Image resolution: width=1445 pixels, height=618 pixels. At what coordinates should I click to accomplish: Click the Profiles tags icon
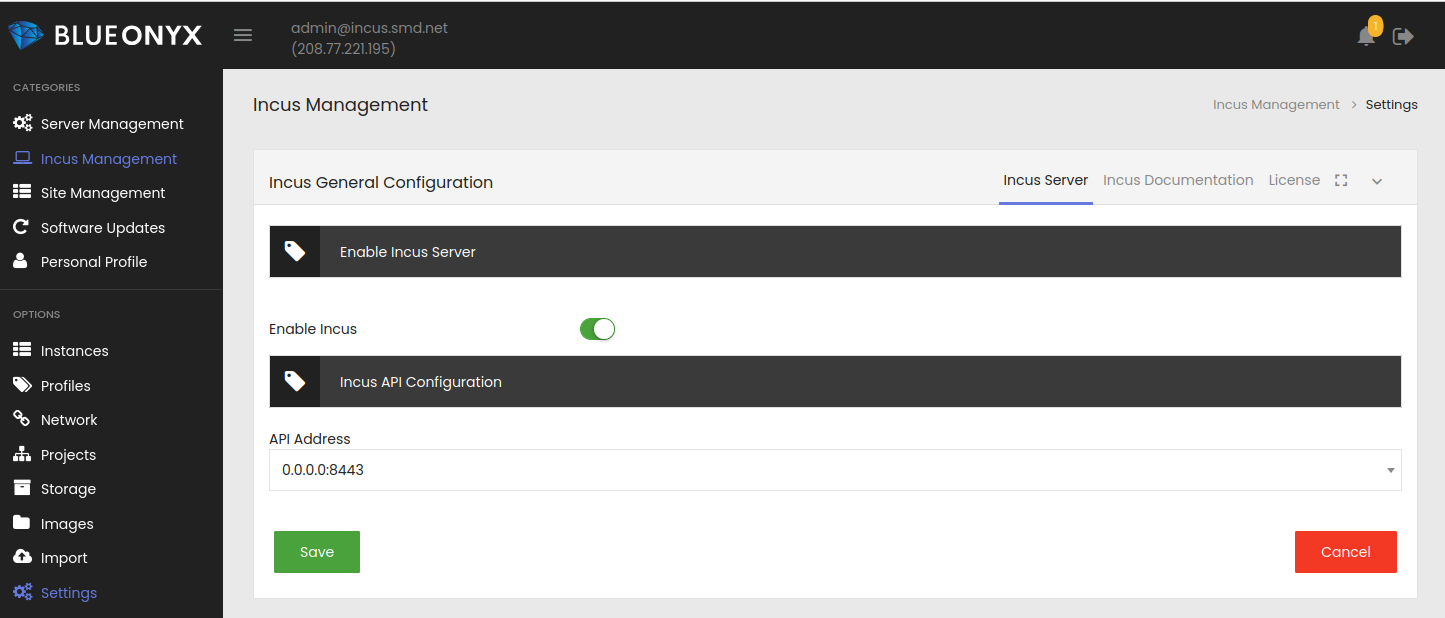[22, 385]
